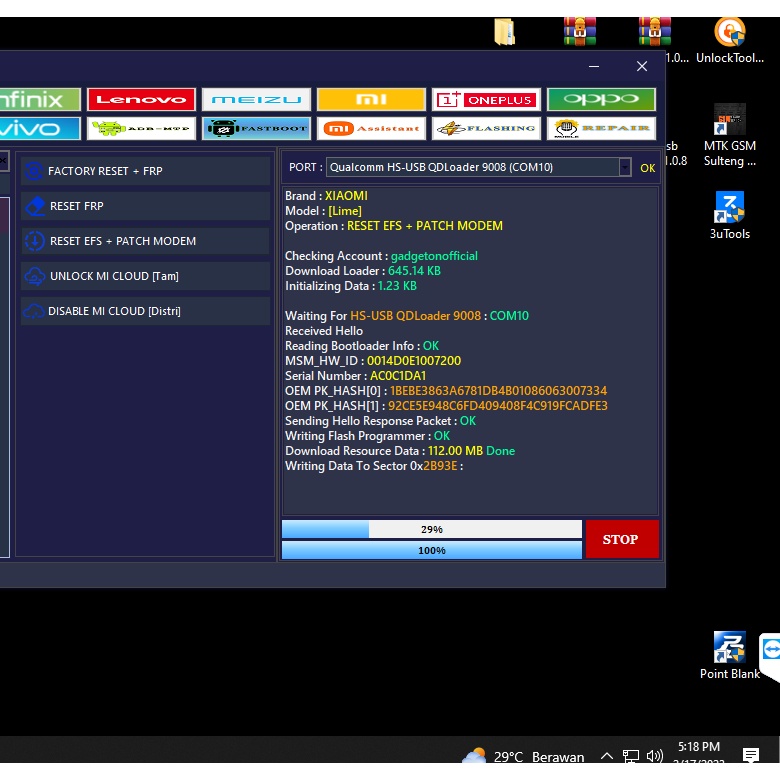Screen dimensions: 780x780
Task: Click Download Resource Data 112.00 MB line
Action: 400,451
